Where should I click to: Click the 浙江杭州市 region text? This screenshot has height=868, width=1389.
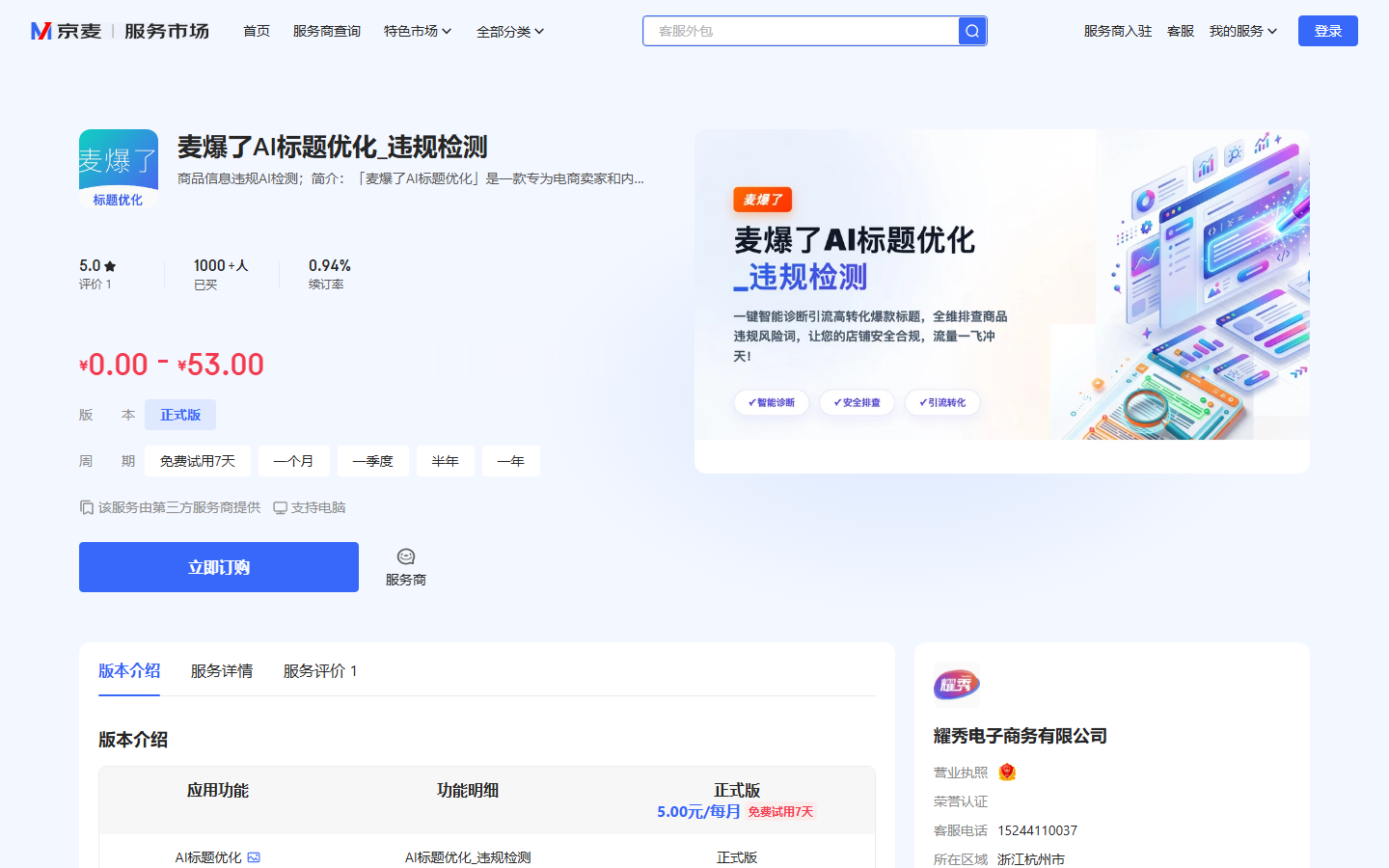pyautogui.click(x=1031, y=859)
